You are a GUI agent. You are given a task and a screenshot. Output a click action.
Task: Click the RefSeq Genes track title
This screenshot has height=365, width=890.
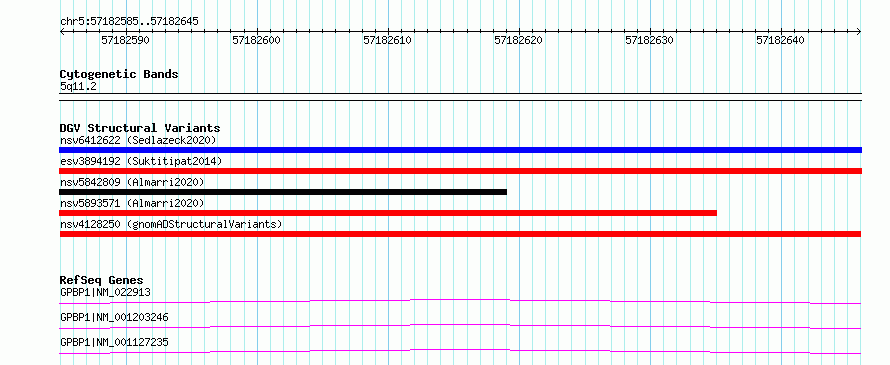102,280
